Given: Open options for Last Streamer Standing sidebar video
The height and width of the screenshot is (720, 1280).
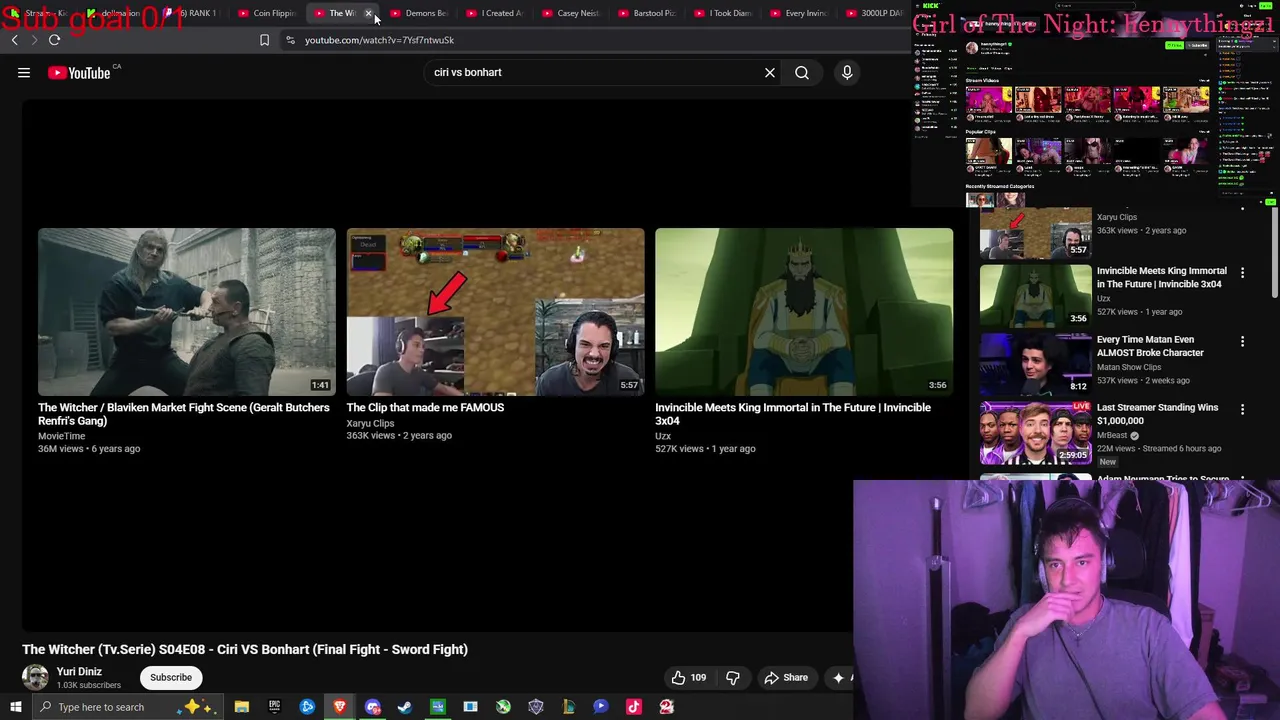Looking at the screenshot, I should pyautogui.click(x=1242, y=409).
